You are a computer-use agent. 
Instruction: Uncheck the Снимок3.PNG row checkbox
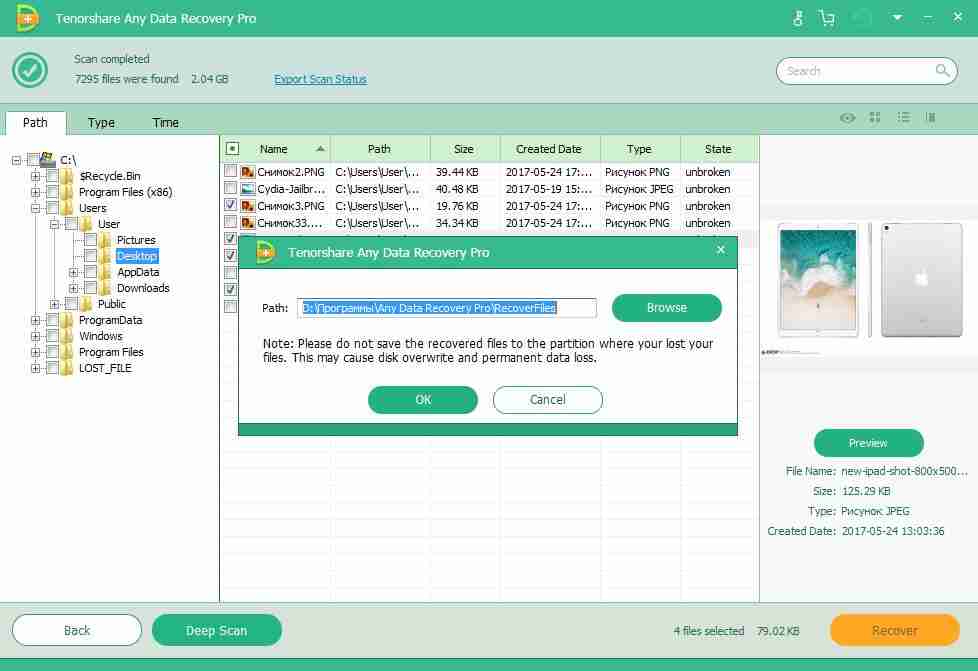(231, 205)
